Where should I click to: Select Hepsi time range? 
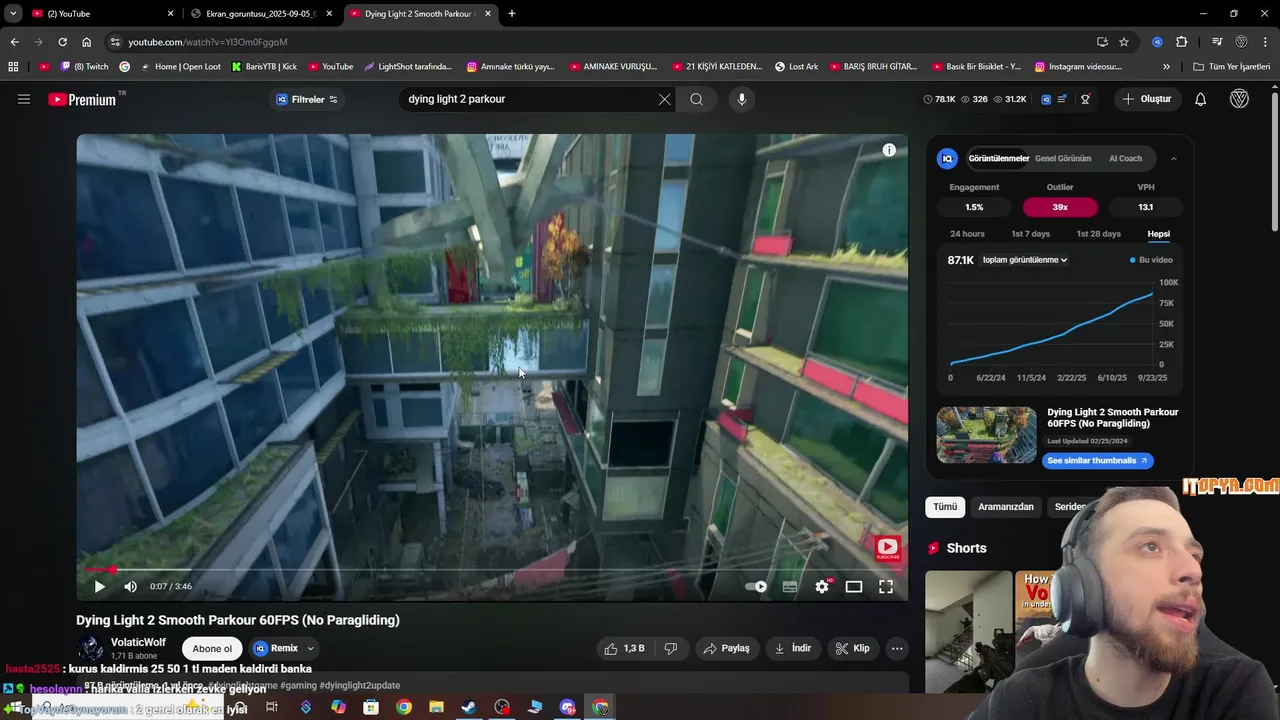coord(1158,234)
